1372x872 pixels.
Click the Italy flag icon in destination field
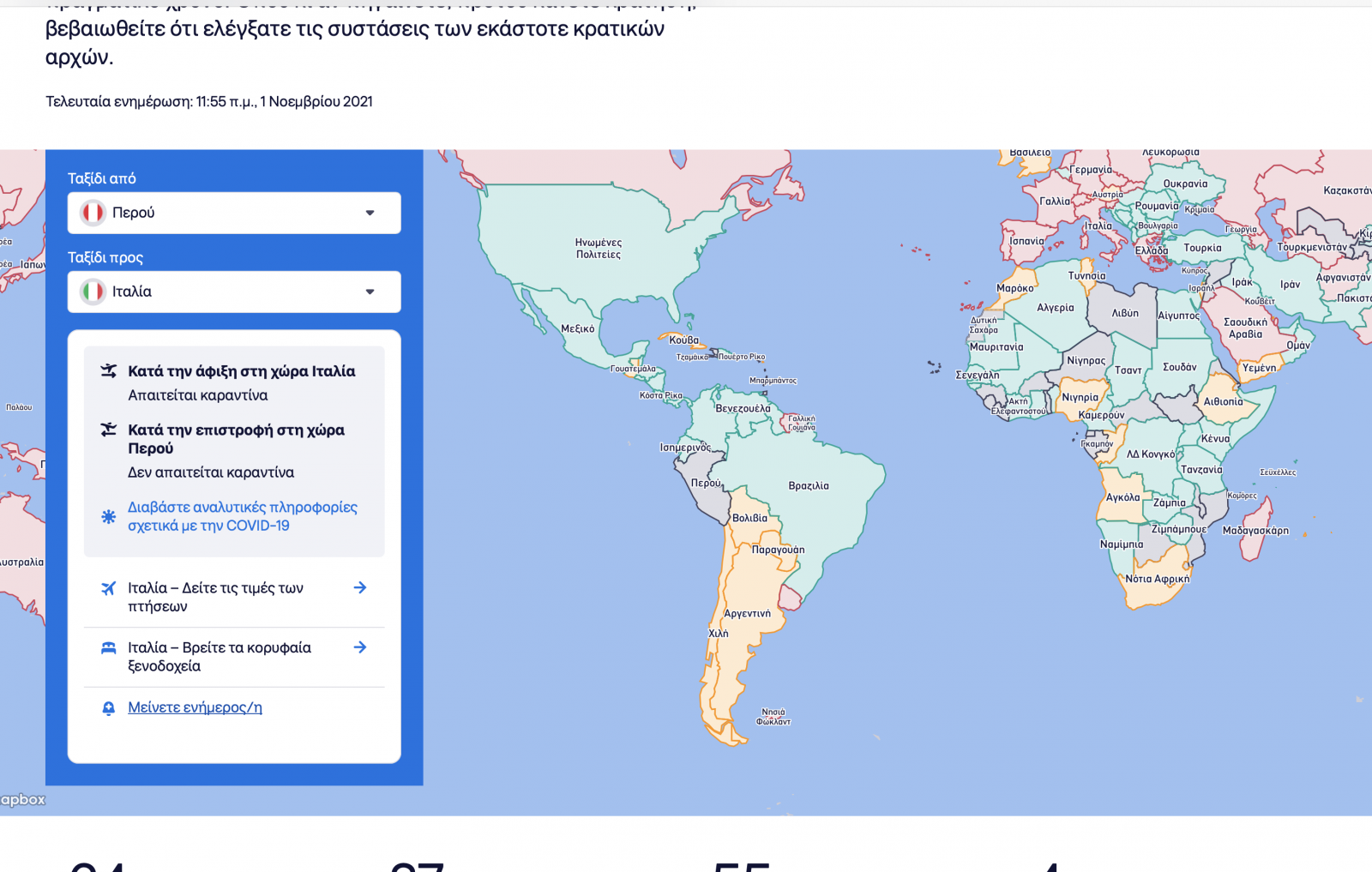point(93,292)
